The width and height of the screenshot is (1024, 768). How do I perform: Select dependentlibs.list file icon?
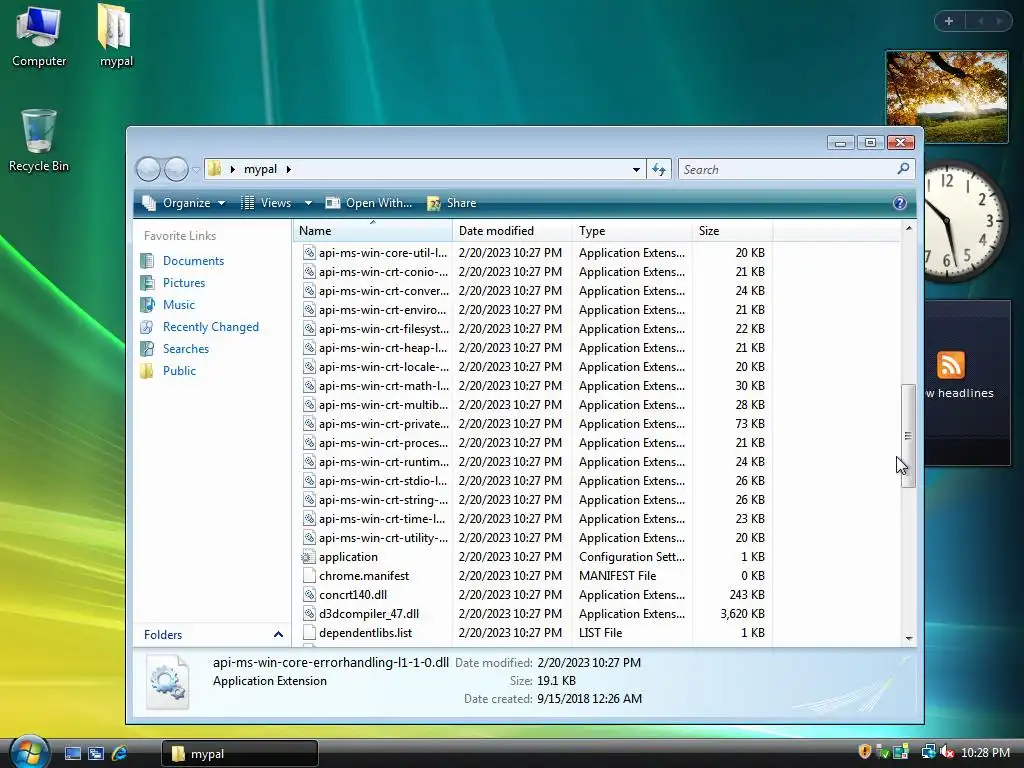click(309, 633)
